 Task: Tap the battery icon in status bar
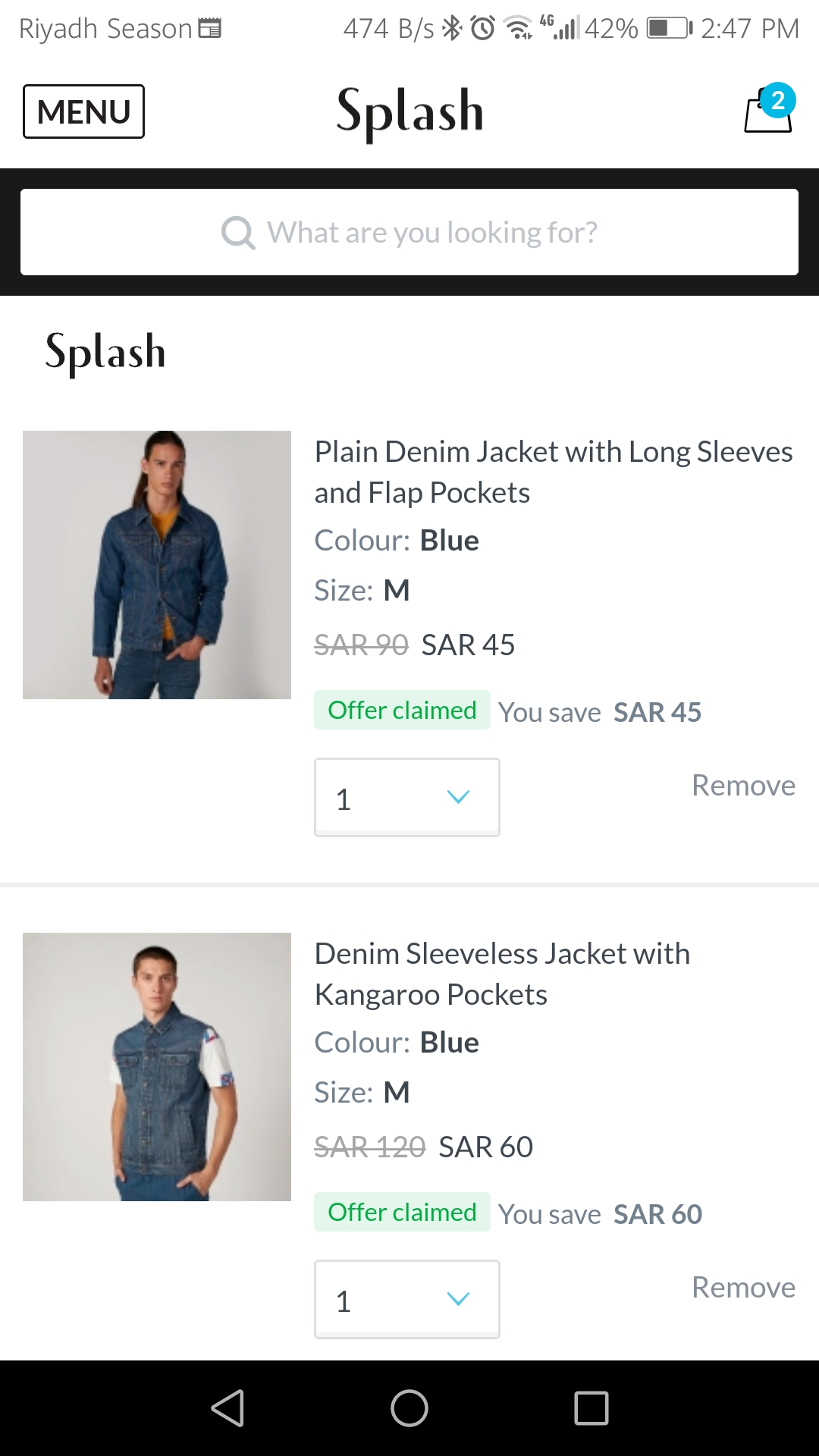tap(669, 29)
